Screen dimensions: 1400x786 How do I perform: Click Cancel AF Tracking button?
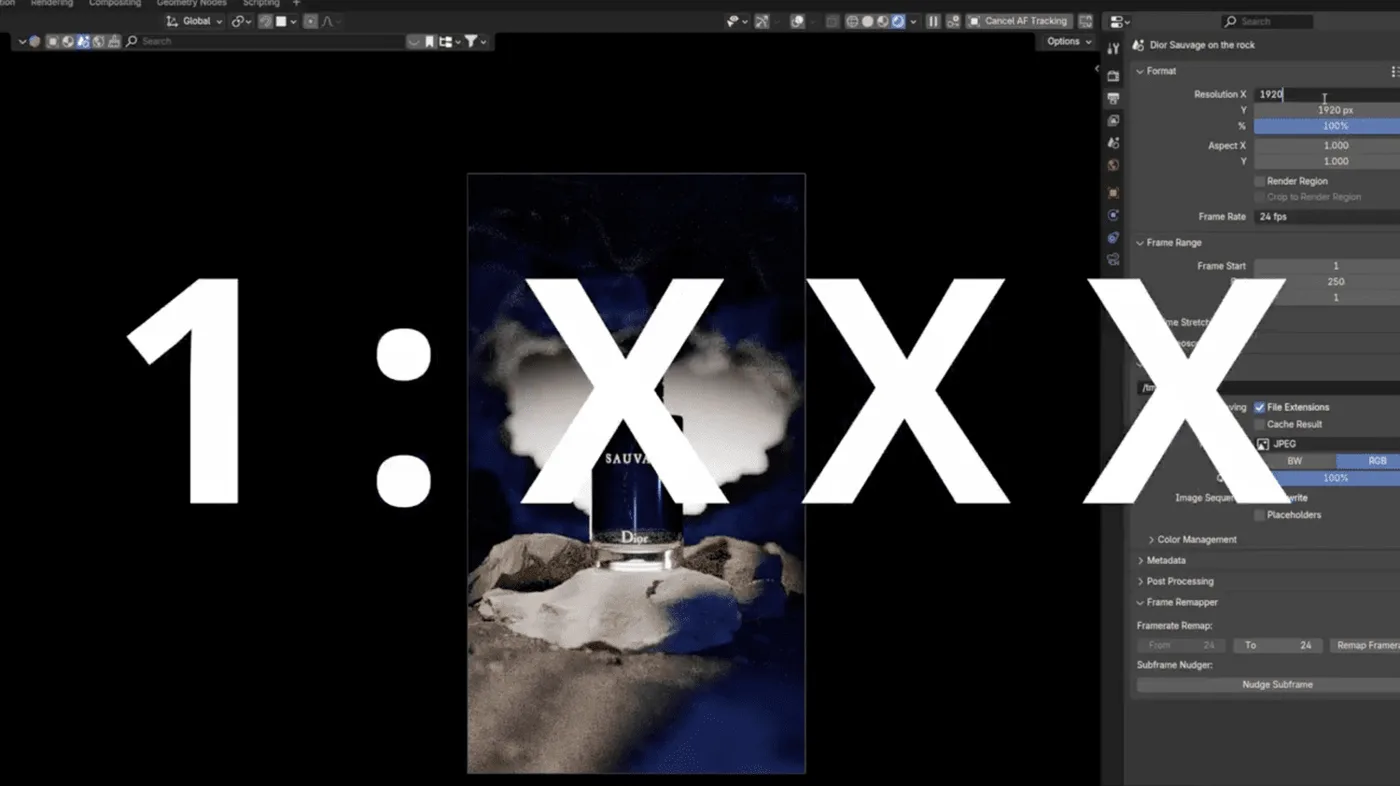(x=1018, y=21)
